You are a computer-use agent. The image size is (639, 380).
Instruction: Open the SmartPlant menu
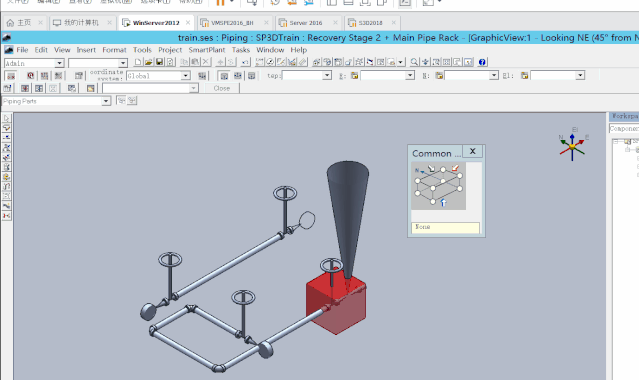click(207, 50)
